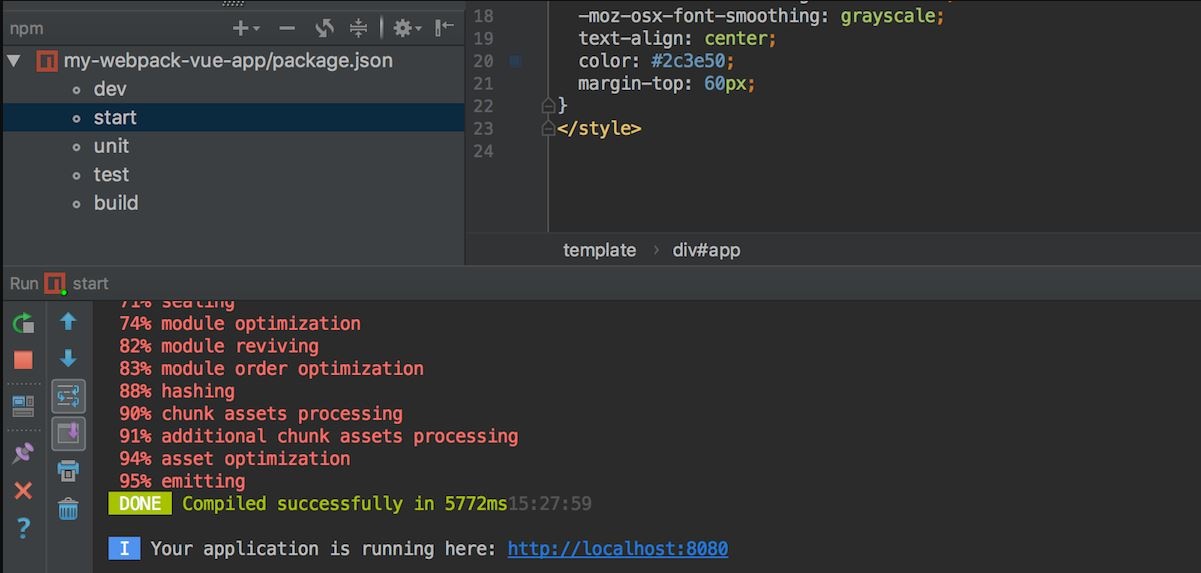Select the template breadcrumb item
The height and width of the screenshot is (573, 1201).
[x=599, y=250]
